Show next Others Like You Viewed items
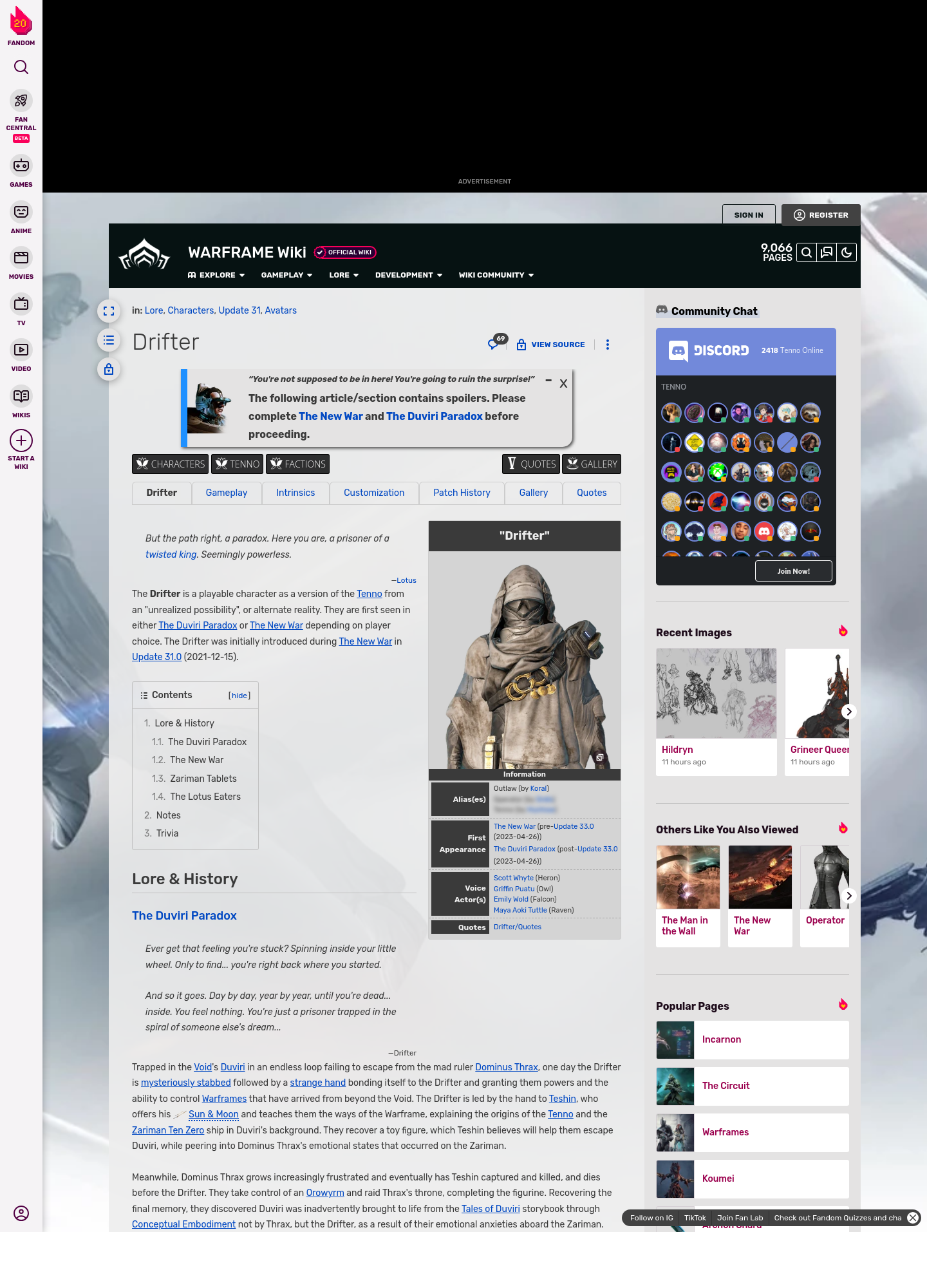The image size is (927, 1288). (849, 896)
